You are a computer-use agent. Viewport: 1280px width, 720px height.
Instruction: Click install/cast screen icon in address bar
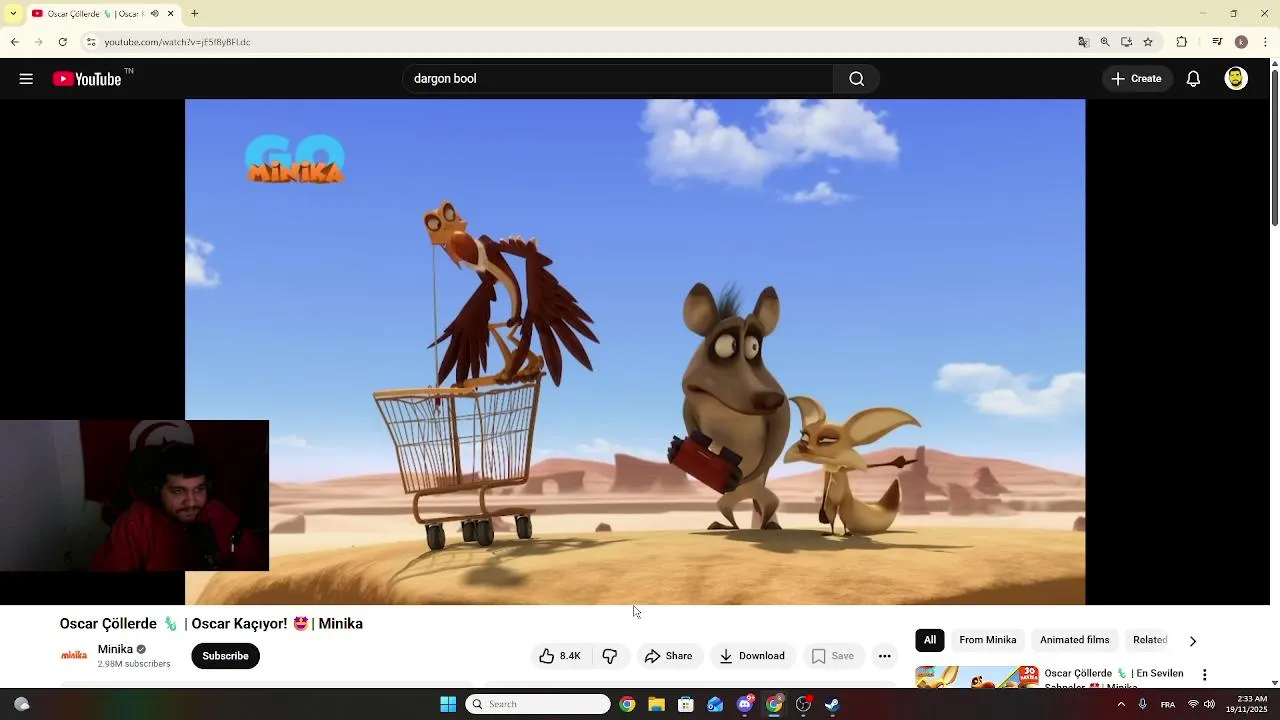1126,42
